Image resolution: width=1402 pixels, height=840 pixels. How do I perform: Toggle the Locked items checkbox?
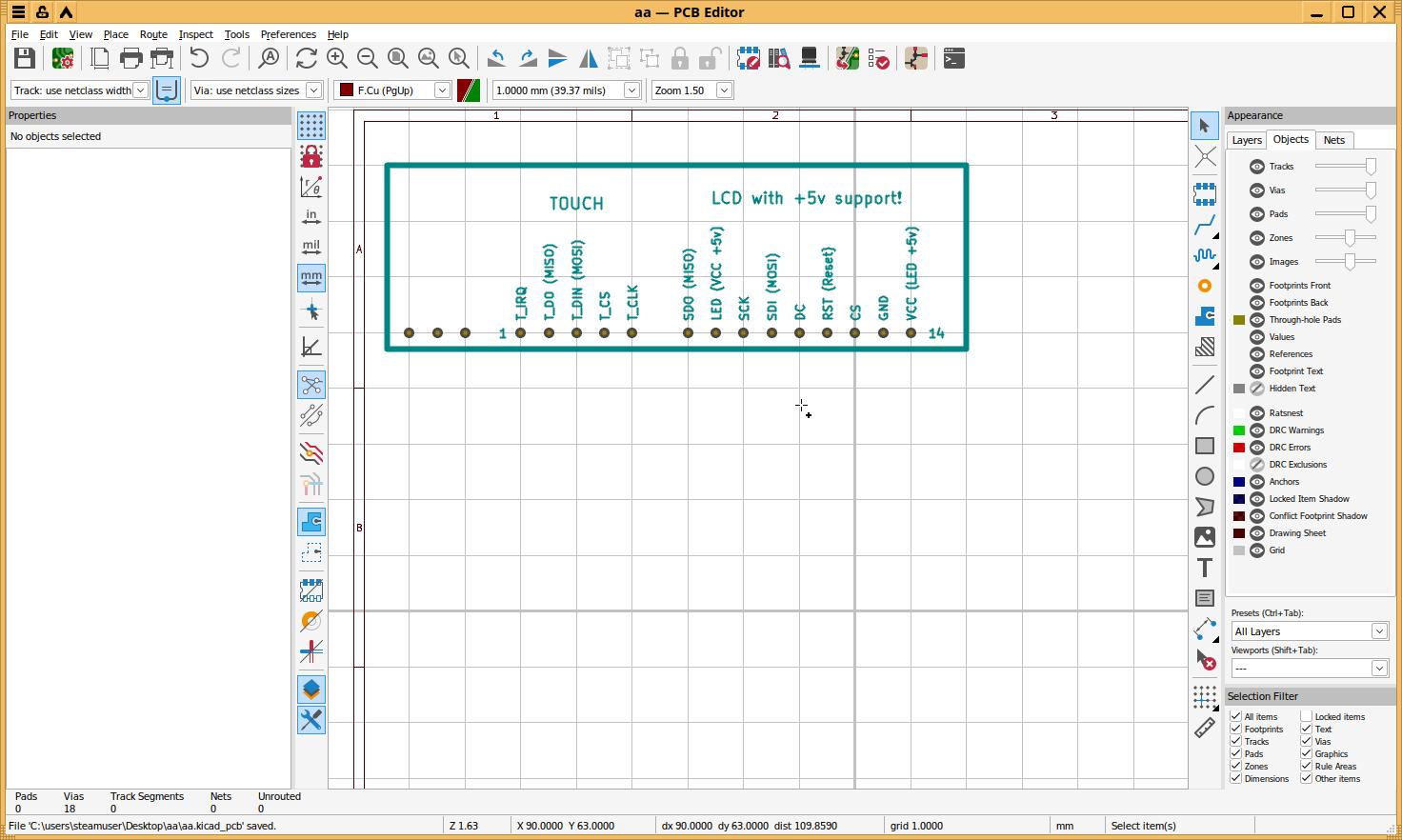point(1307,716)
